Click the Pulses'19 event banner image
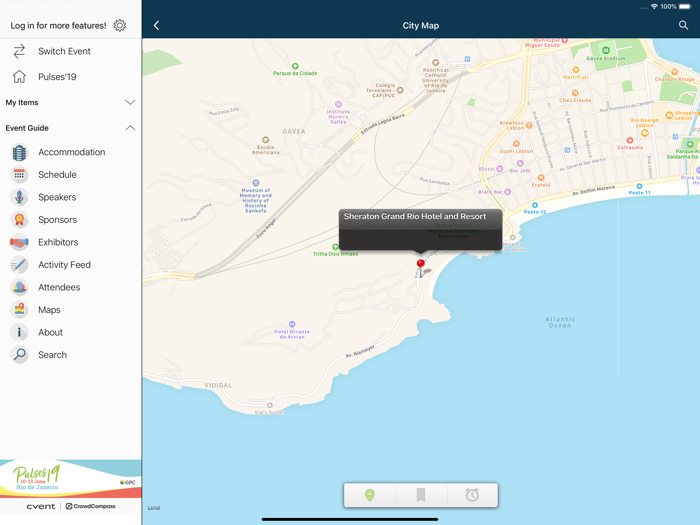This screenshot has height=525, width=700. (70, 478)
